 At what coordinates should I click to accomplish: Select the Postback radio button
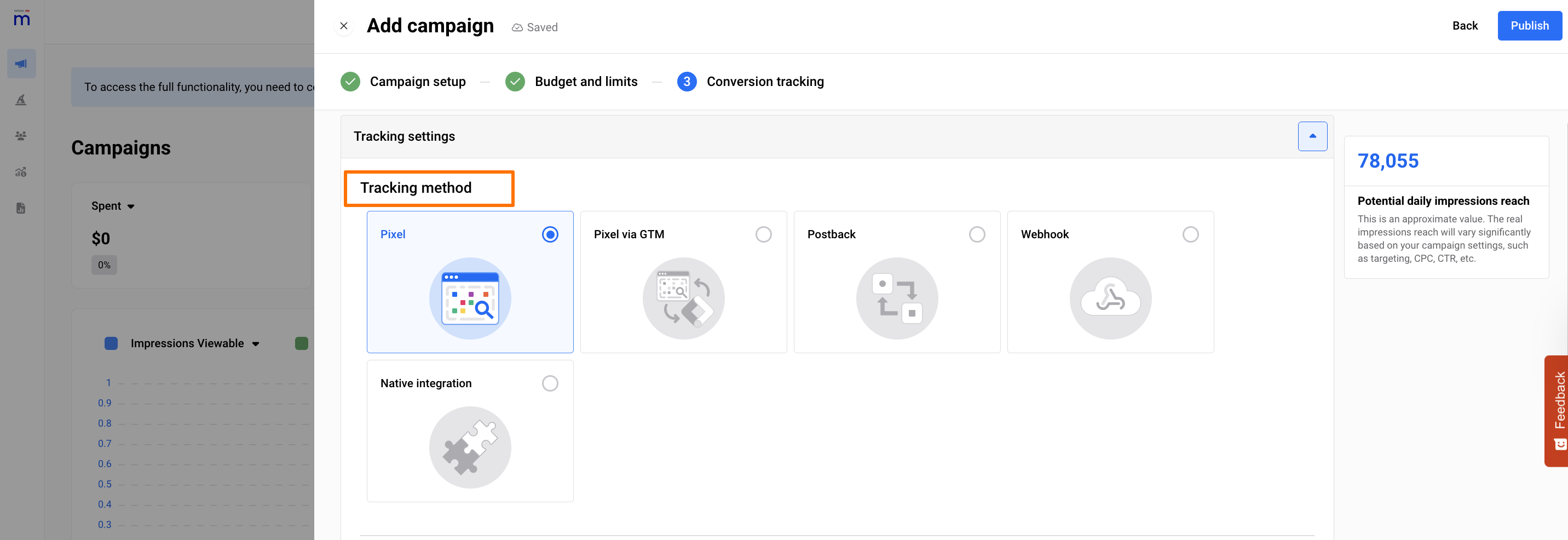[976, 234]
